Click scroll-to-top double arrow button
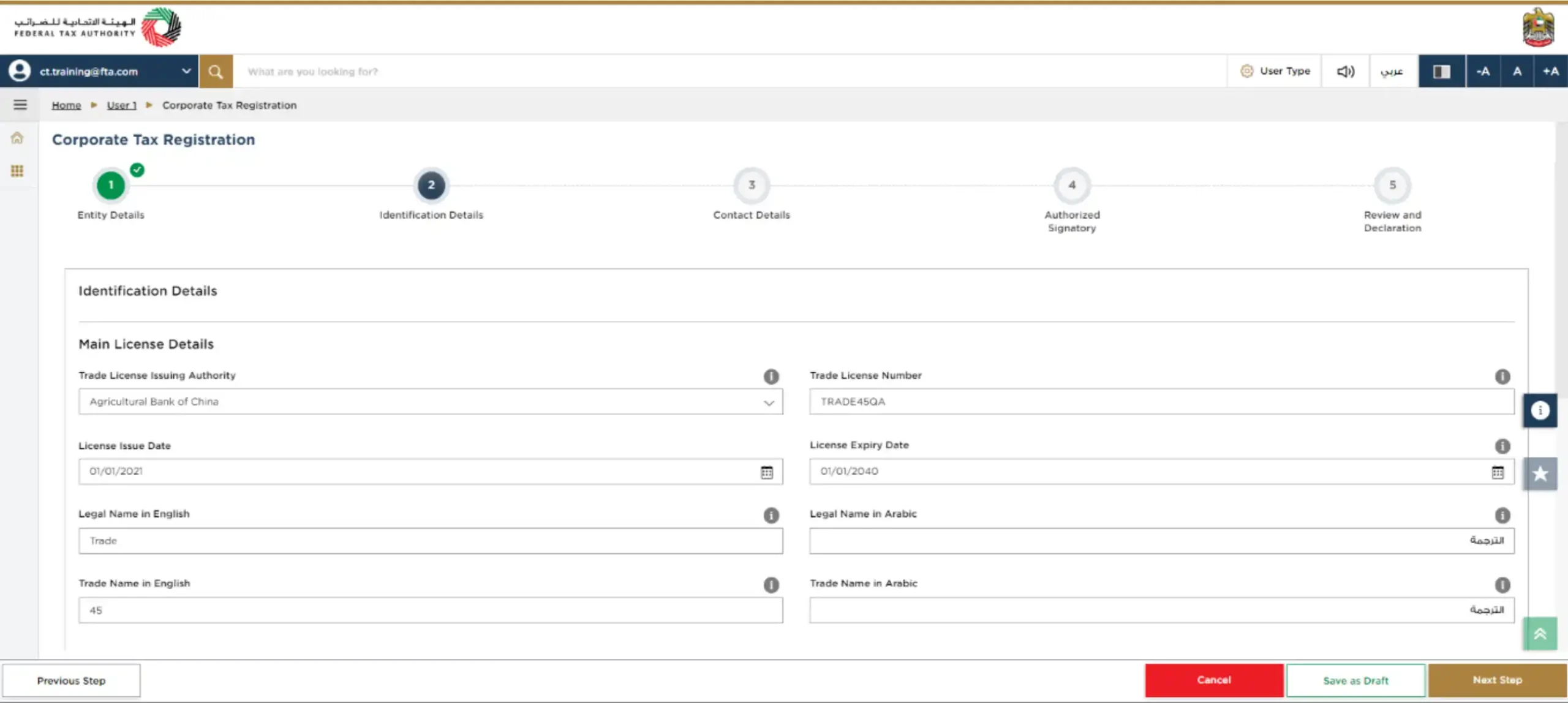This screenshot has width=1568, height=703. tap(1540, 634)
